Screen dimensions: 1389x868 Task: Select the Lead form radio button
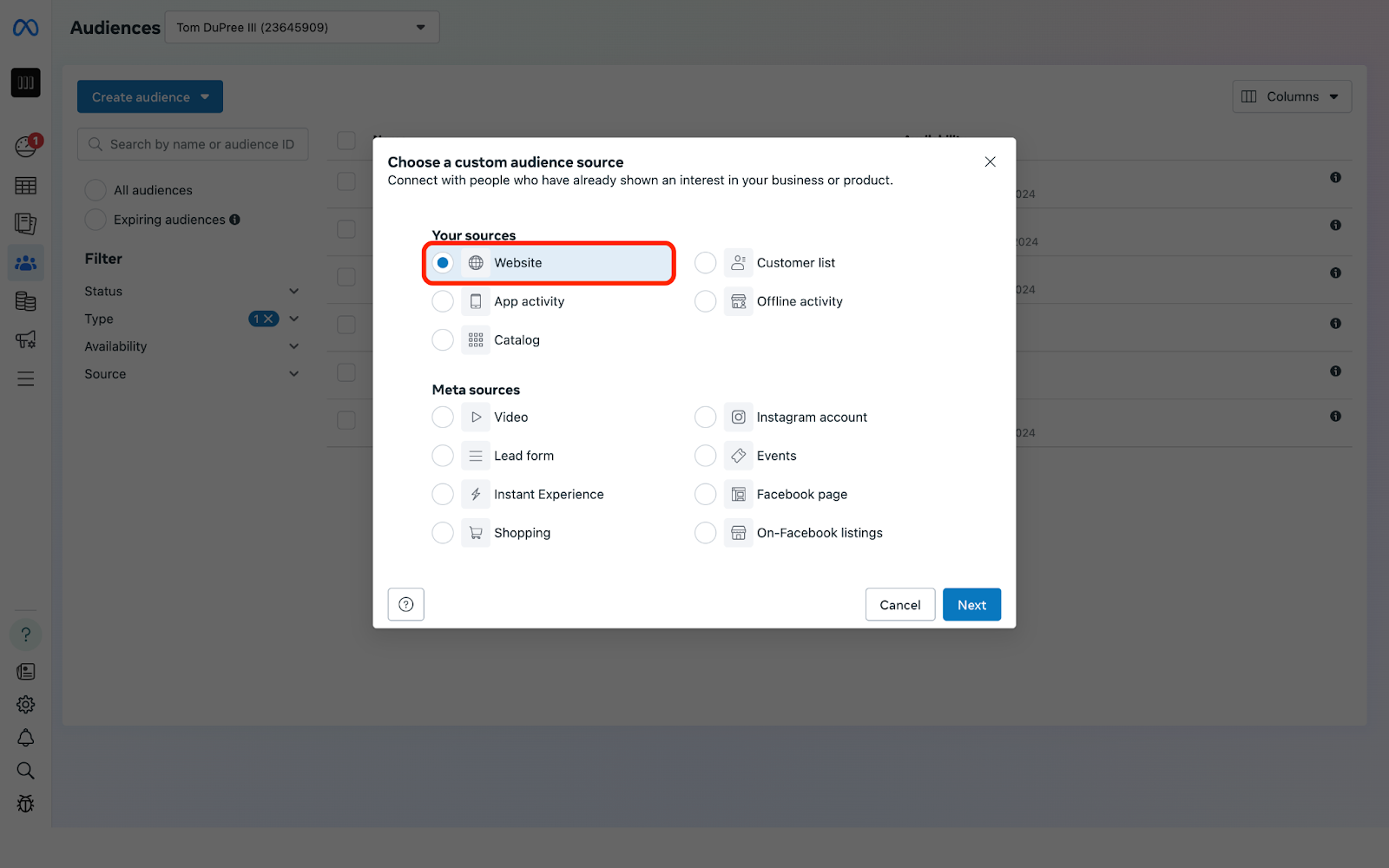coord(443,456)
